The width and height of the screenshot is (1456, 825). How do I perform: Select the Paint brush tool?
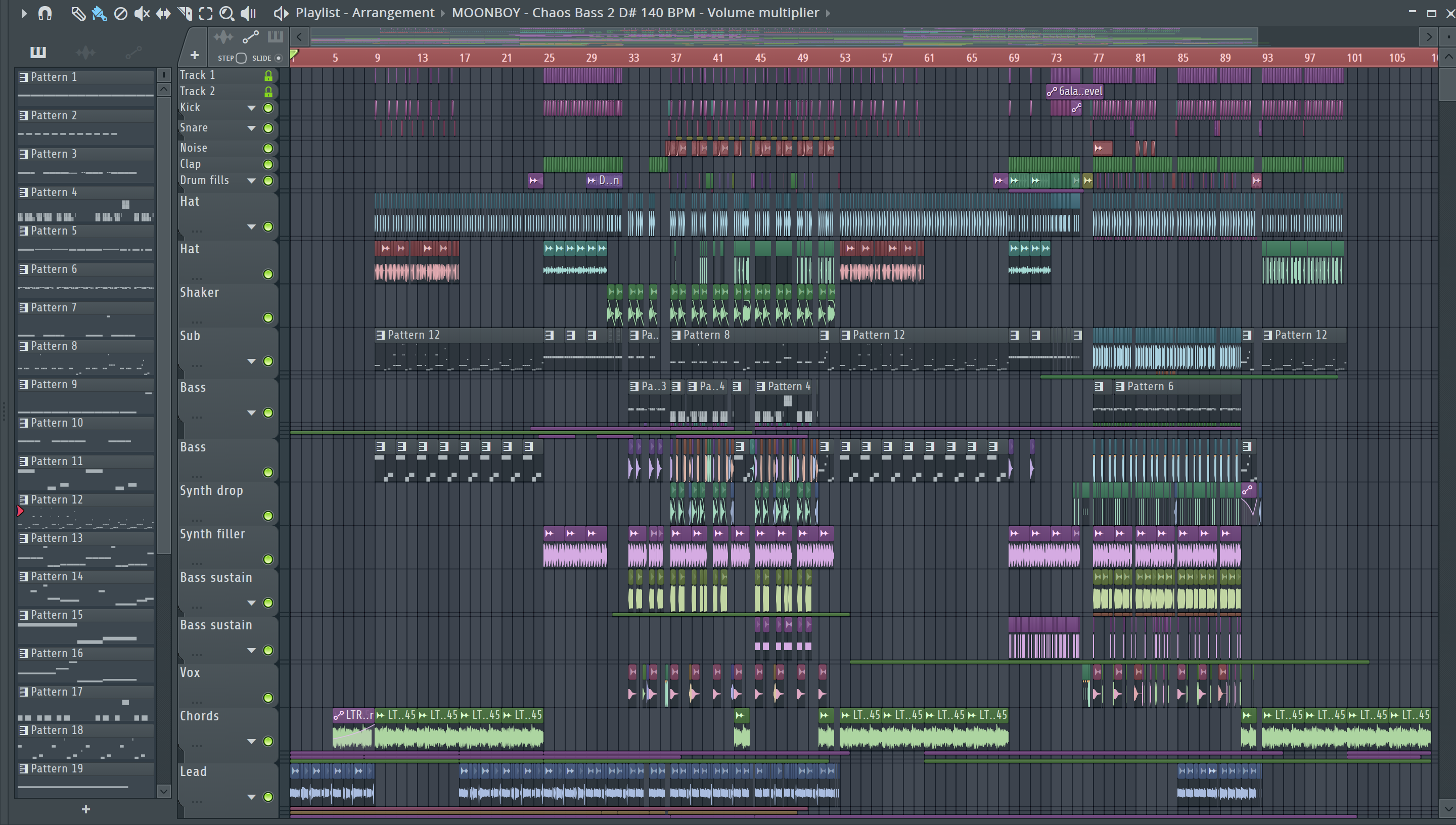(99, 13)
